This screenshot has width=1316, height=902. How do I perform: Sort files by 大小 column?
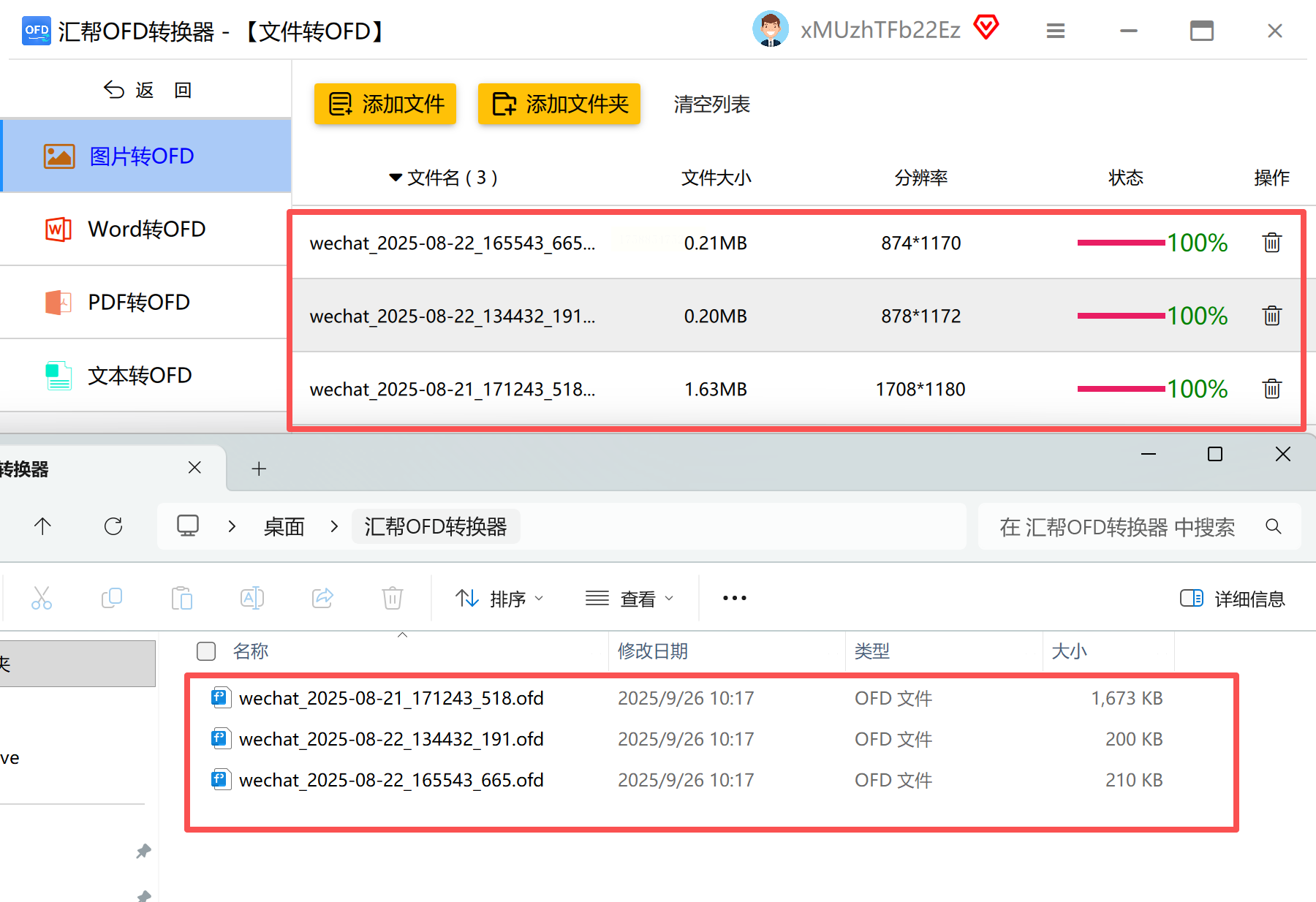point(1070,651)
